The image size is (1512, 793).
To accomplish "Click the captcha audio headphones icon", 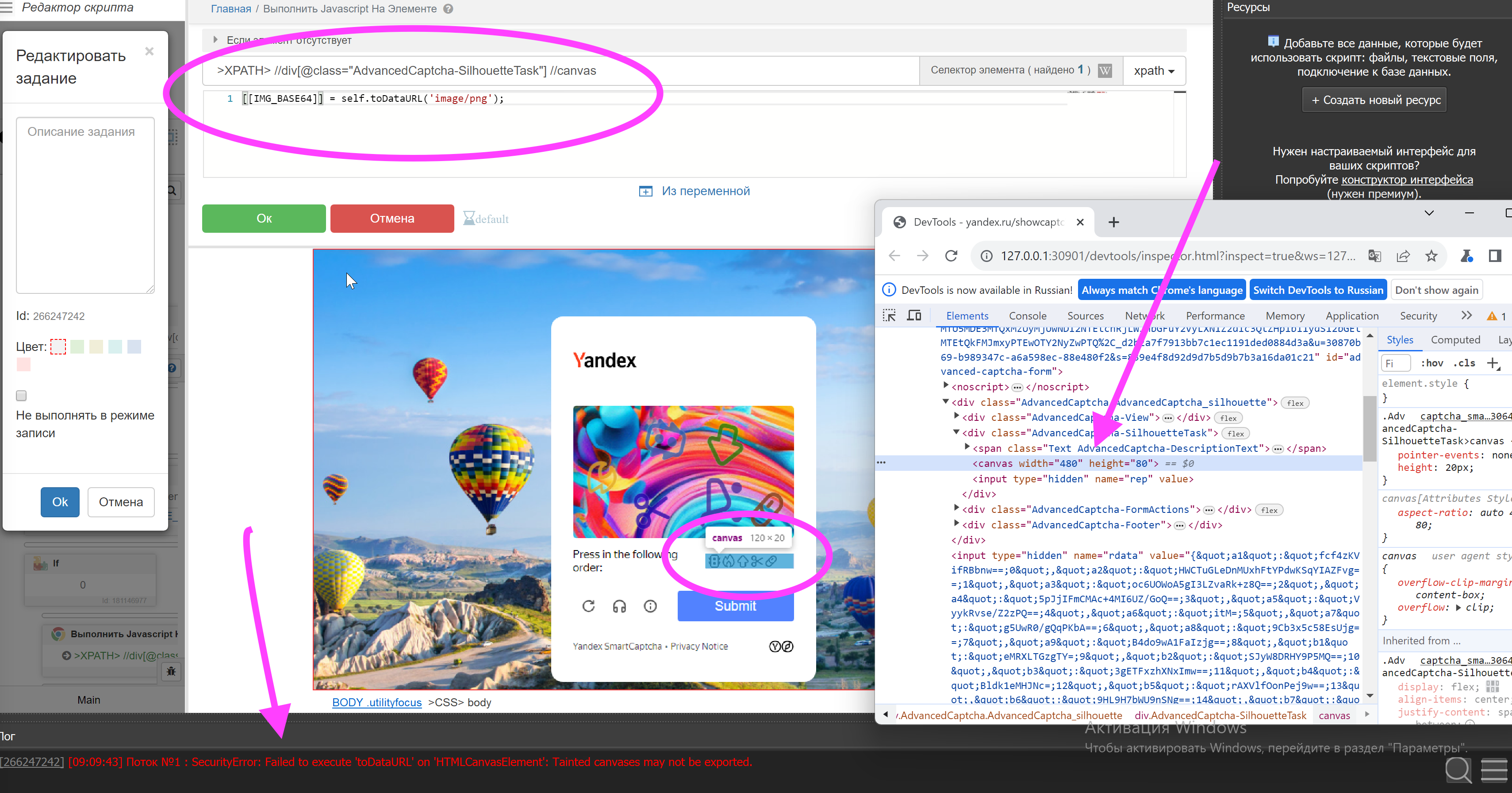I will coord(619,606).
